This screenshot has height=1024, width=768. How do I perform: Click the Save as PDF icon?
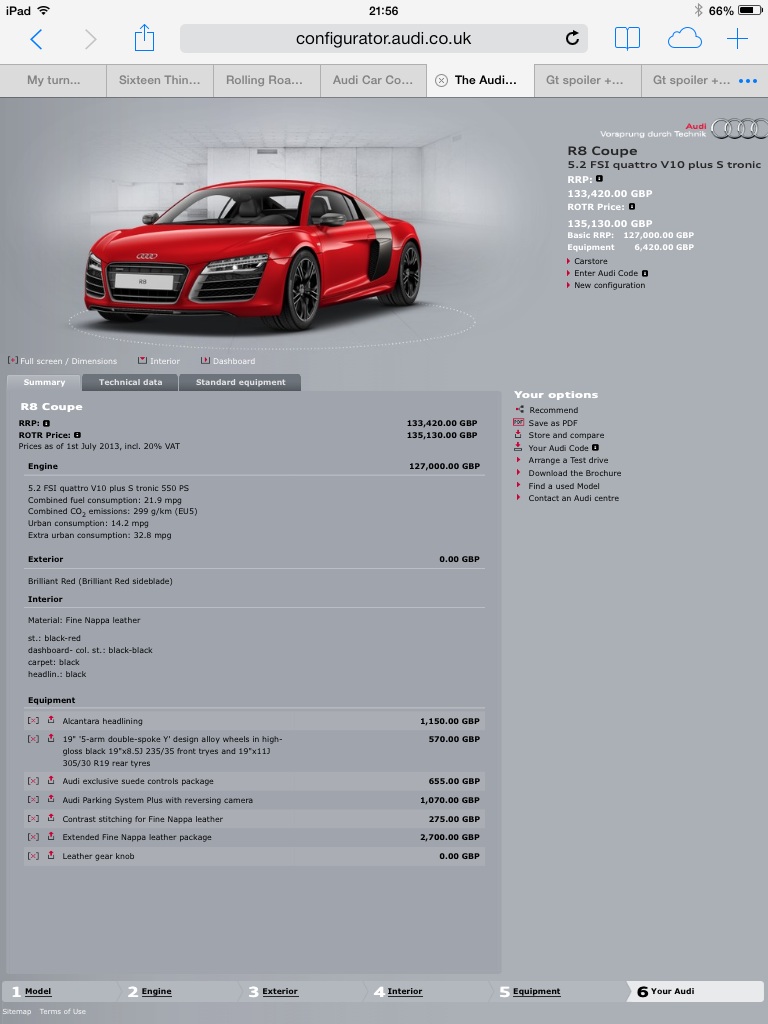pyautogui.click(x=518, y=423)
